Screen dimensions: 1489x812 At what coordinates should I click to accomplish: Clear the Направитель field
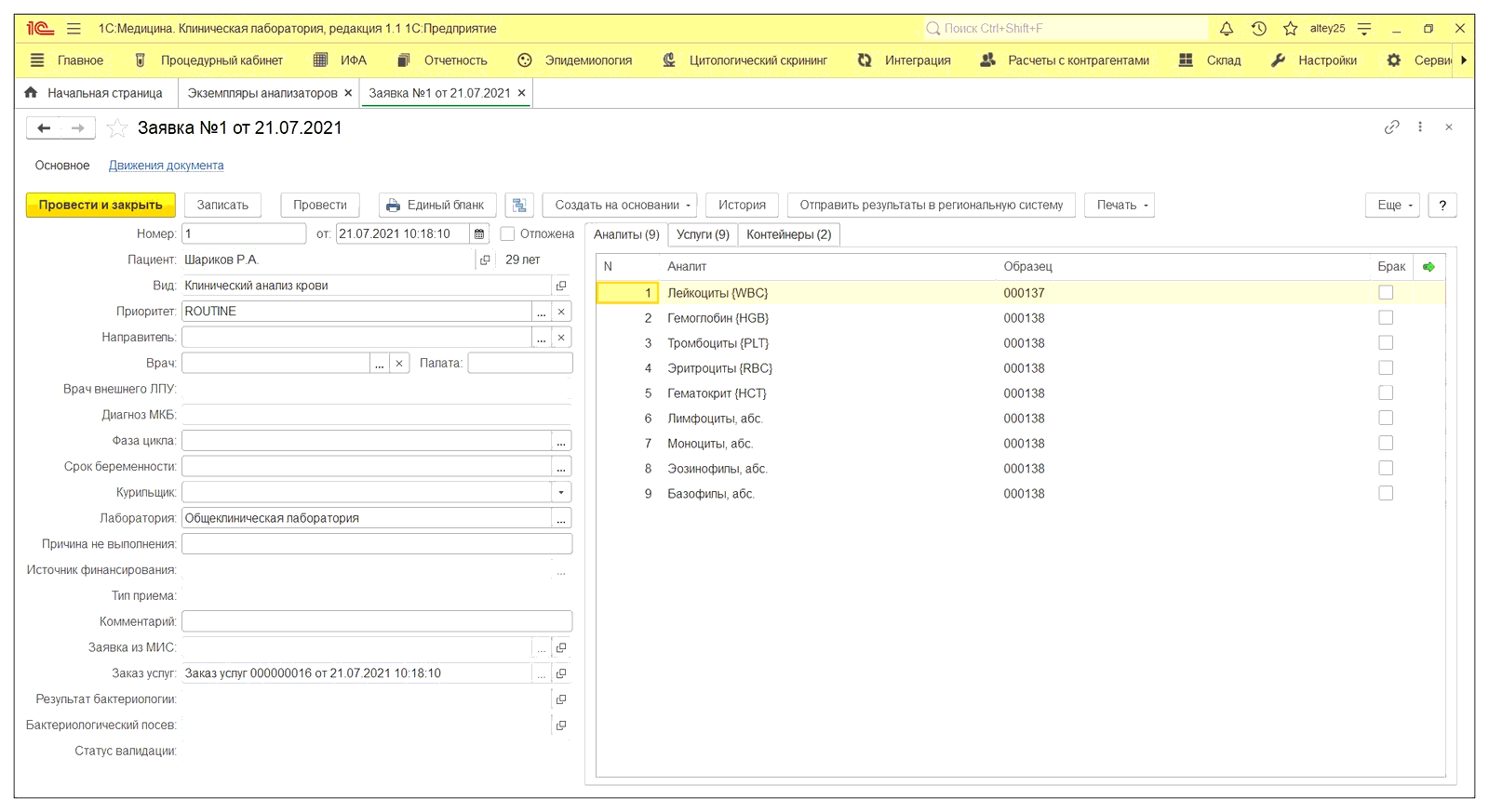click(x=561, y=338)
